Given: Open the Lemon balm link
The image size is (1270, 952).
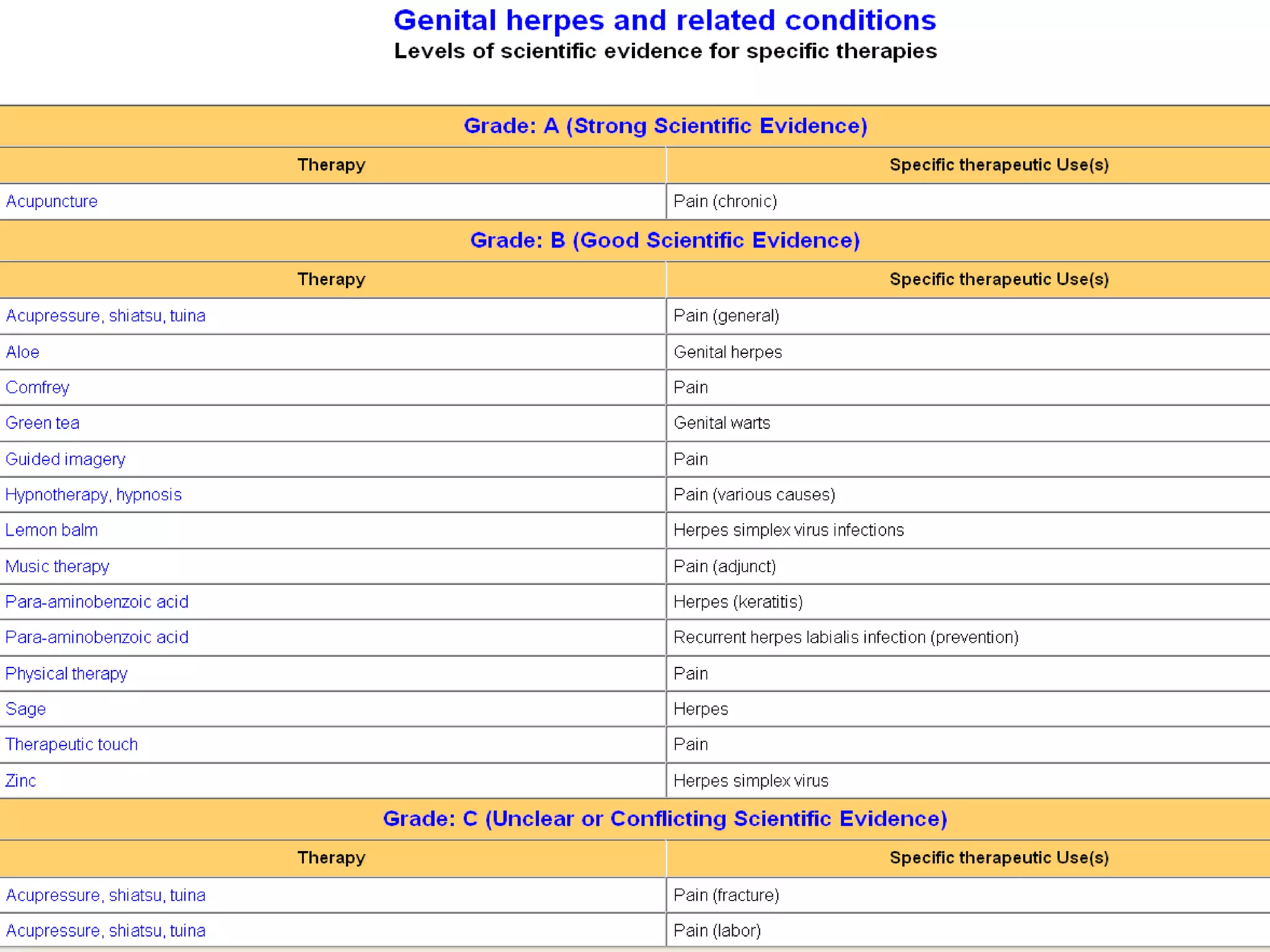Looking at the screenshot, I should [51, 530].
